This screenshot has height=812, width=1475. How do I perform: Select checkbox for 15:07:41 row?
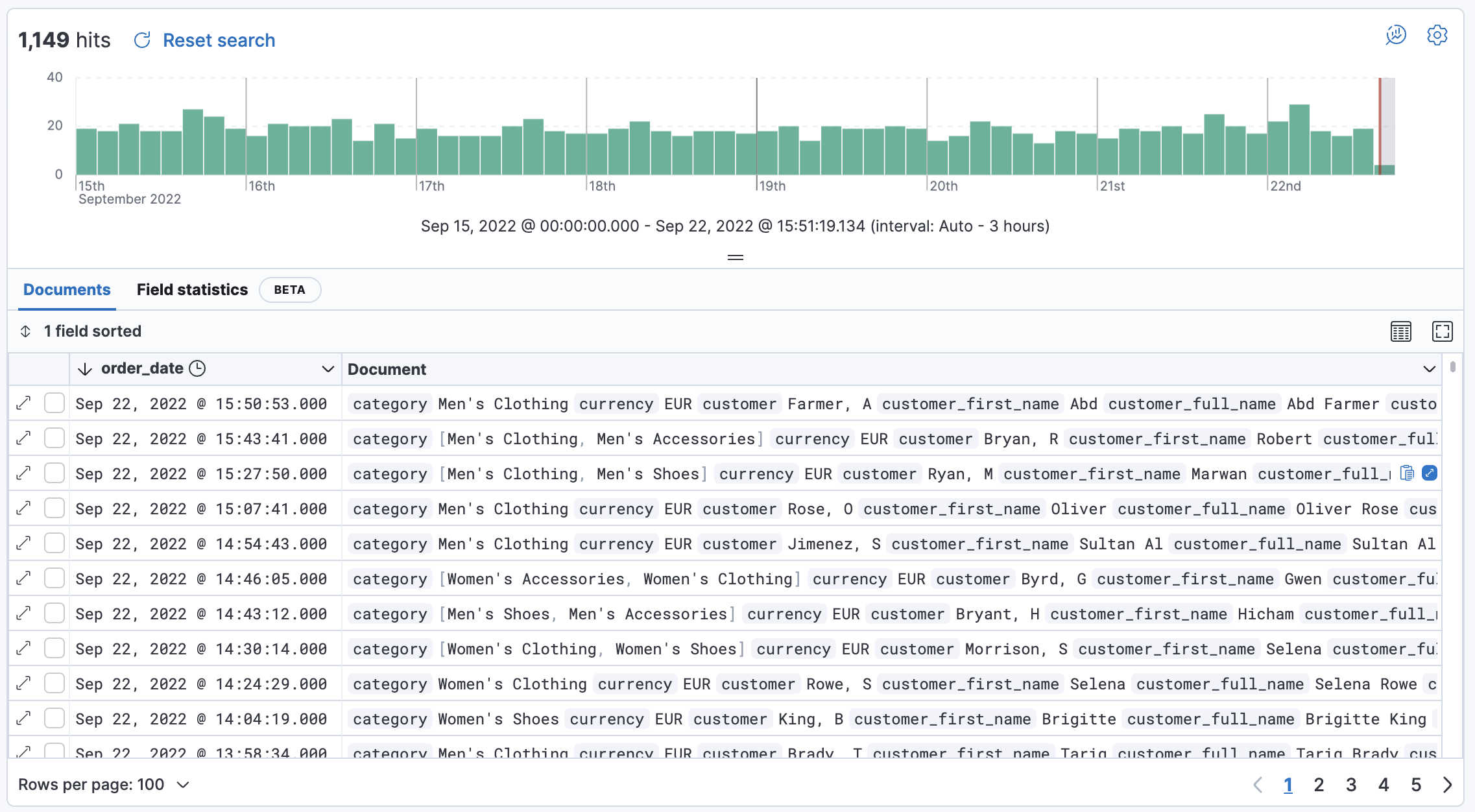(x=54, y=508)
